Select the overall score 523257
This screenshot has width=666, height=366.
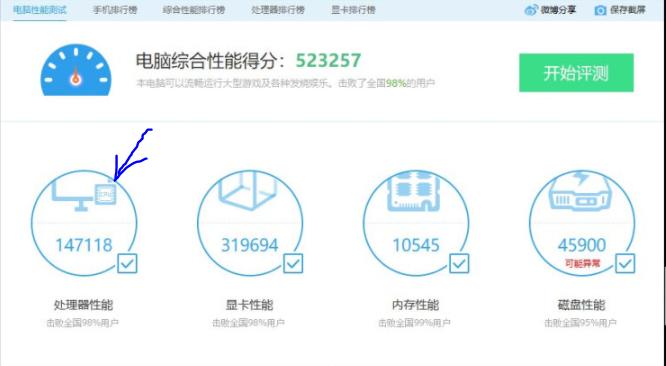(x=328, y=60)
